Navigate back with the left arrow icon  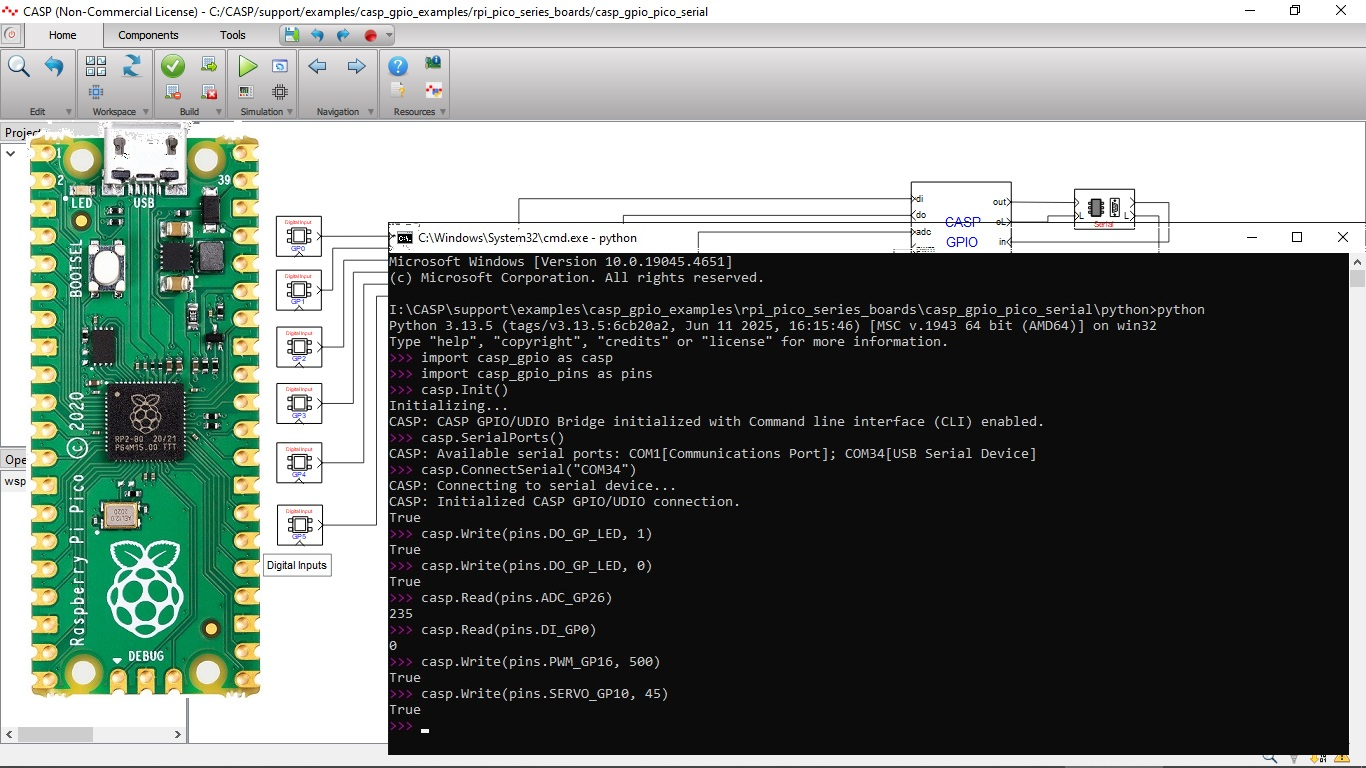point(317,67)
